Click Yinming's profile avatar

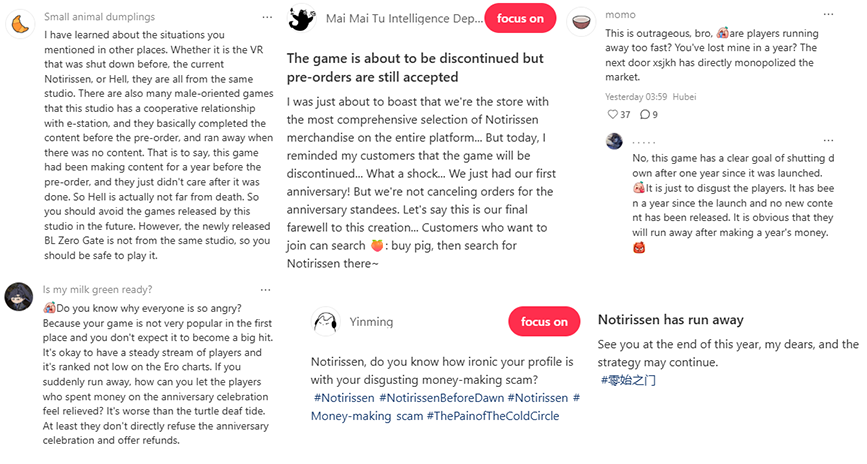tap(323, 322)
